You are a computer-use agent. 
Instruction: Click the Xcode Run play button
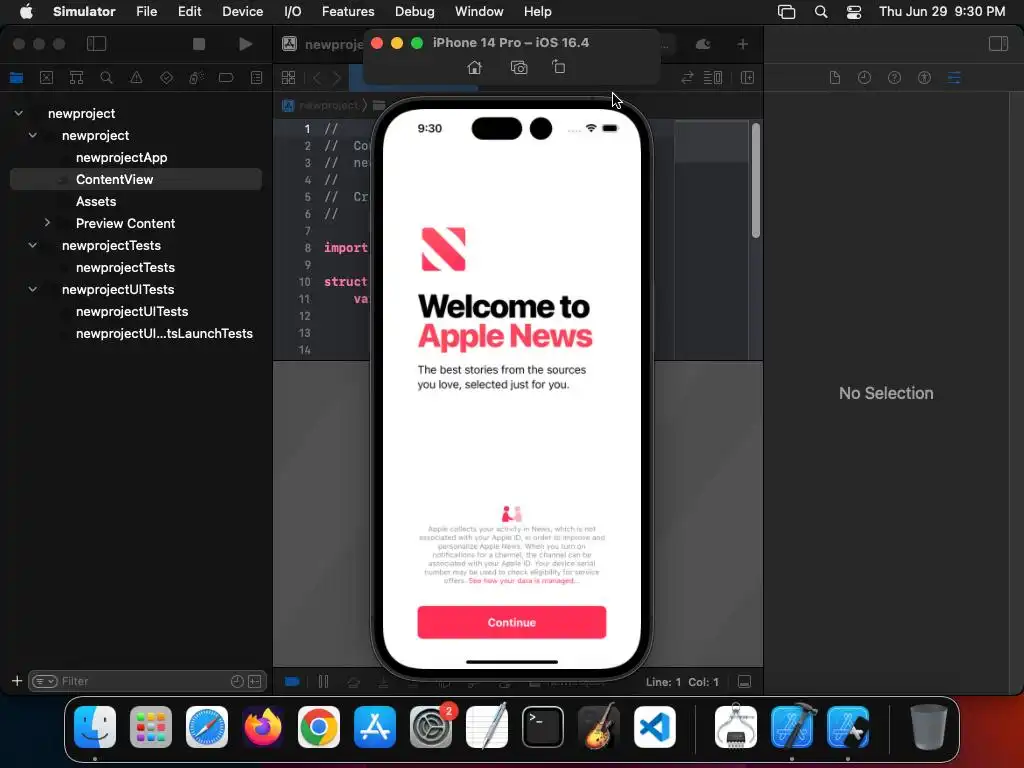click(x=246, y=44)
